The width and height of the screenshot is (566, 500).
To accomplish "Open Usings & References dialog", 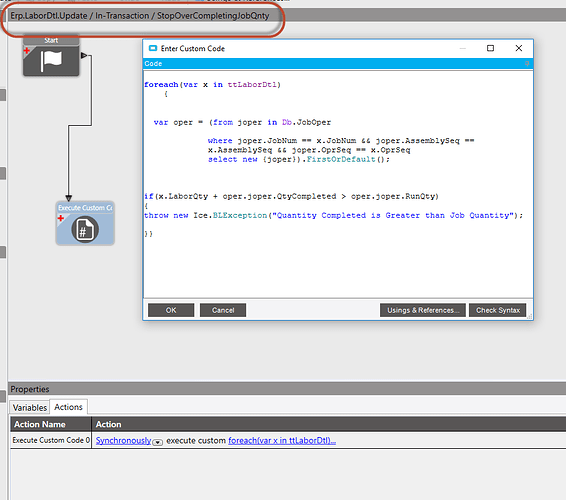I will tap(423, 310).
